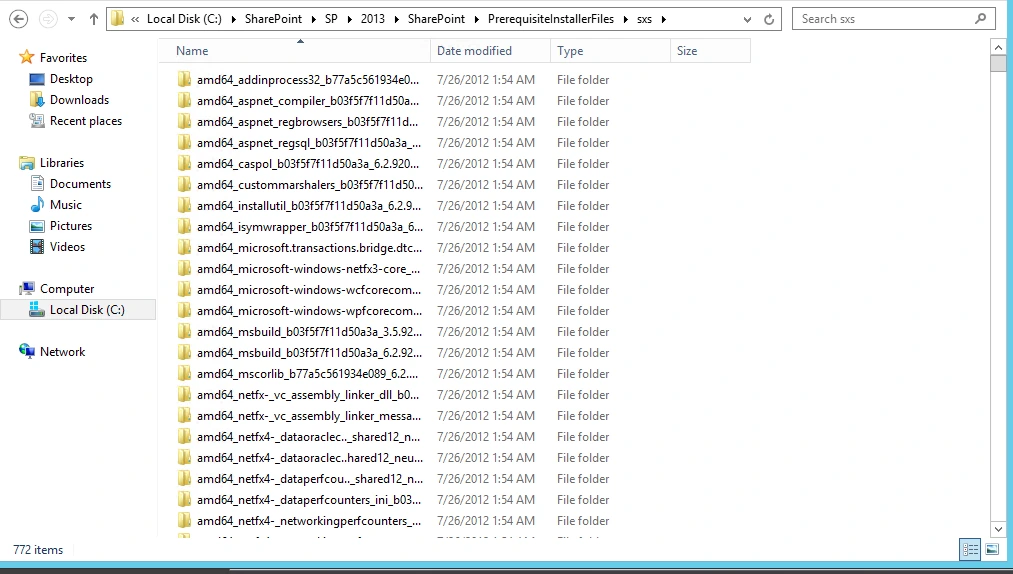
Task: Sort by the Size column header
Action: (x=711, y=50)
